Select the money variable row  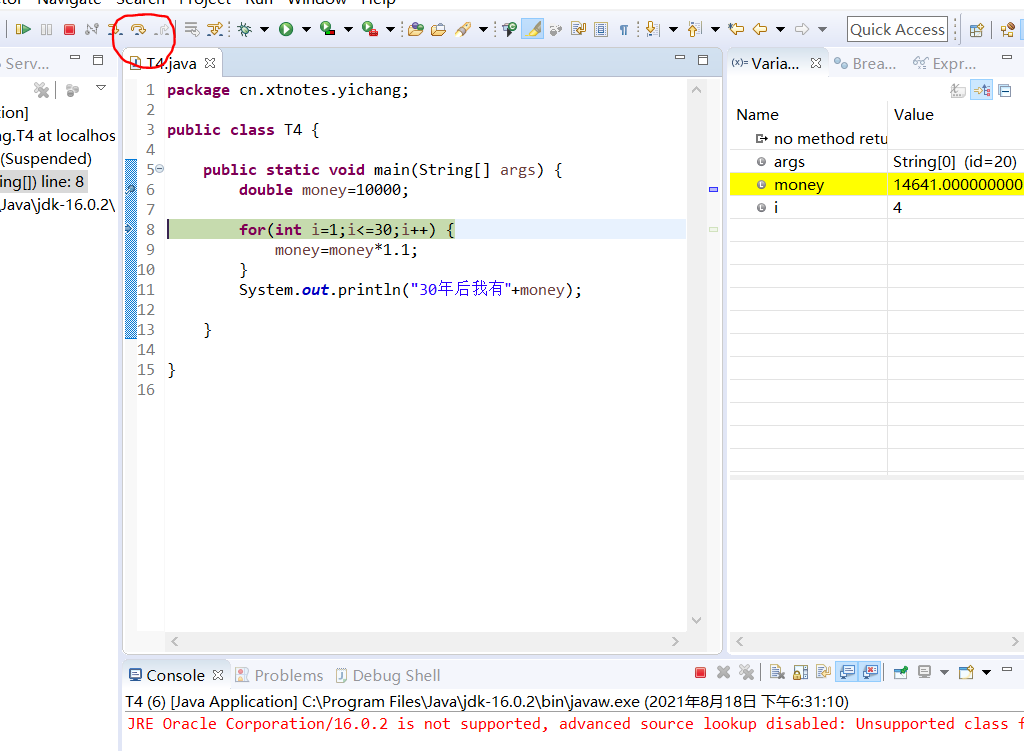pos(876,185)
